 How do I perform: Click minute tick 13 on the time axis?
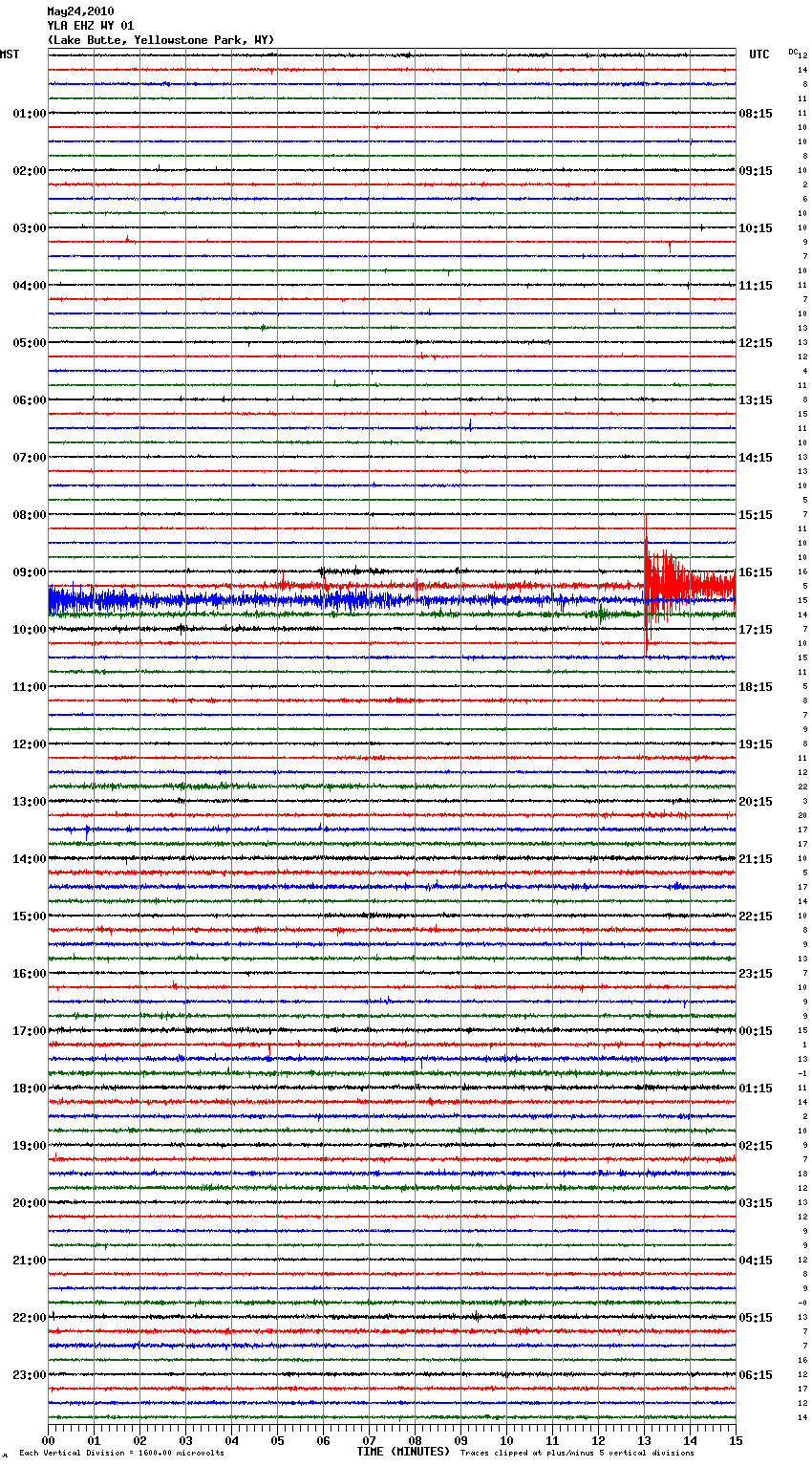(644, 1440)
